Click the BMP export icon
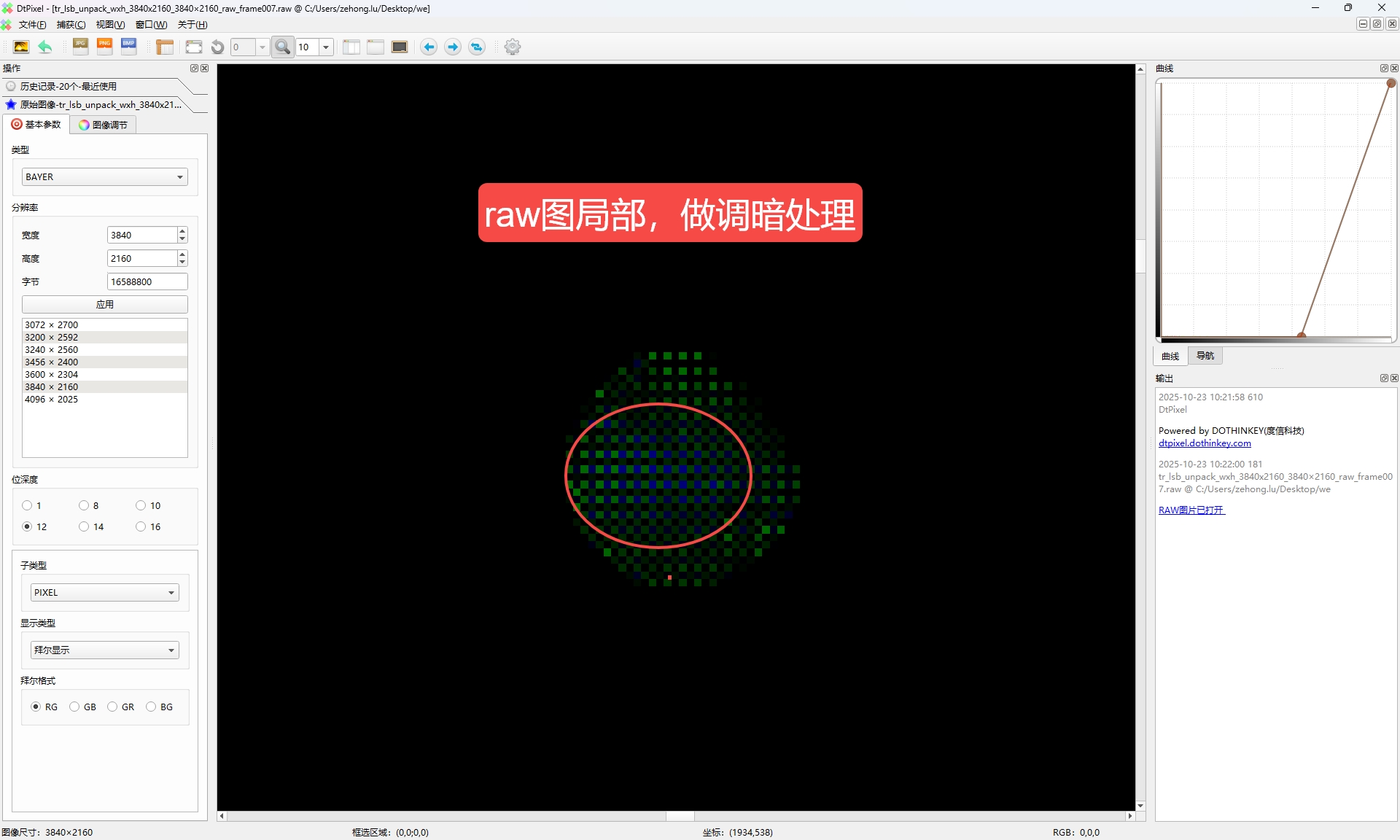 (129, 47)
